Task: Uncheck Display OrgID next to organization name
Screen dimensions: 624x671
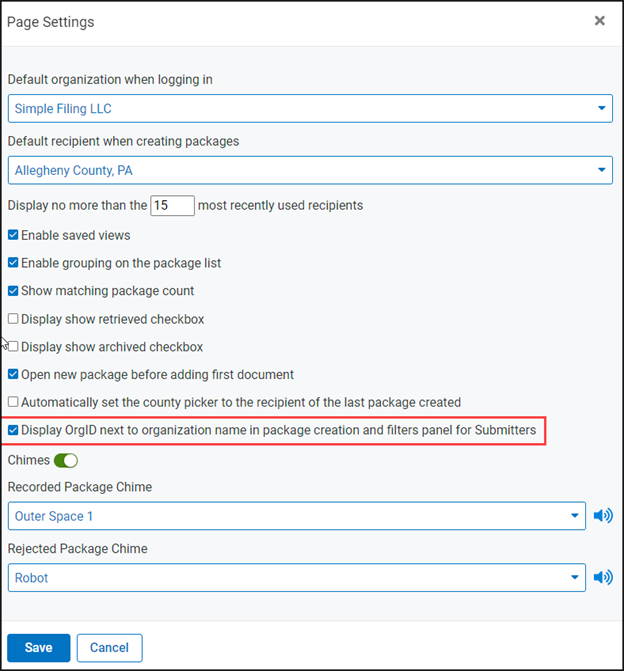Action: 13,430
